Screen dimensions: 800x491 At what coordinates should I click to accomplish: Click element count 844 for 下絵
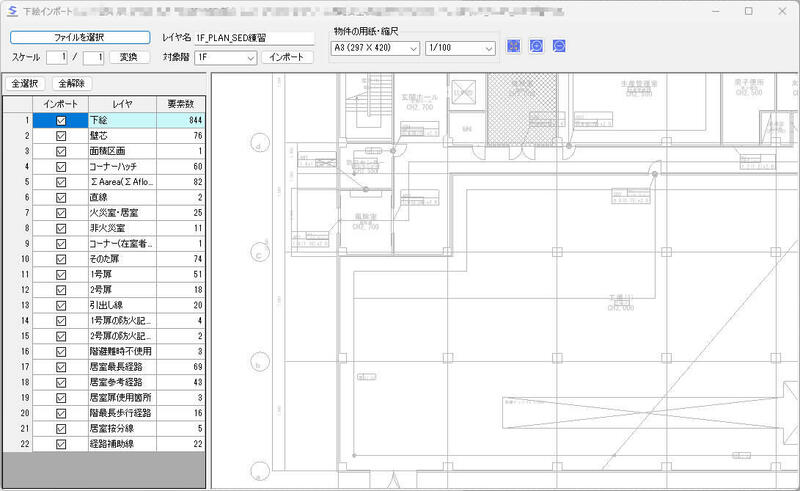pyautogui.click(x=181, y=120)
